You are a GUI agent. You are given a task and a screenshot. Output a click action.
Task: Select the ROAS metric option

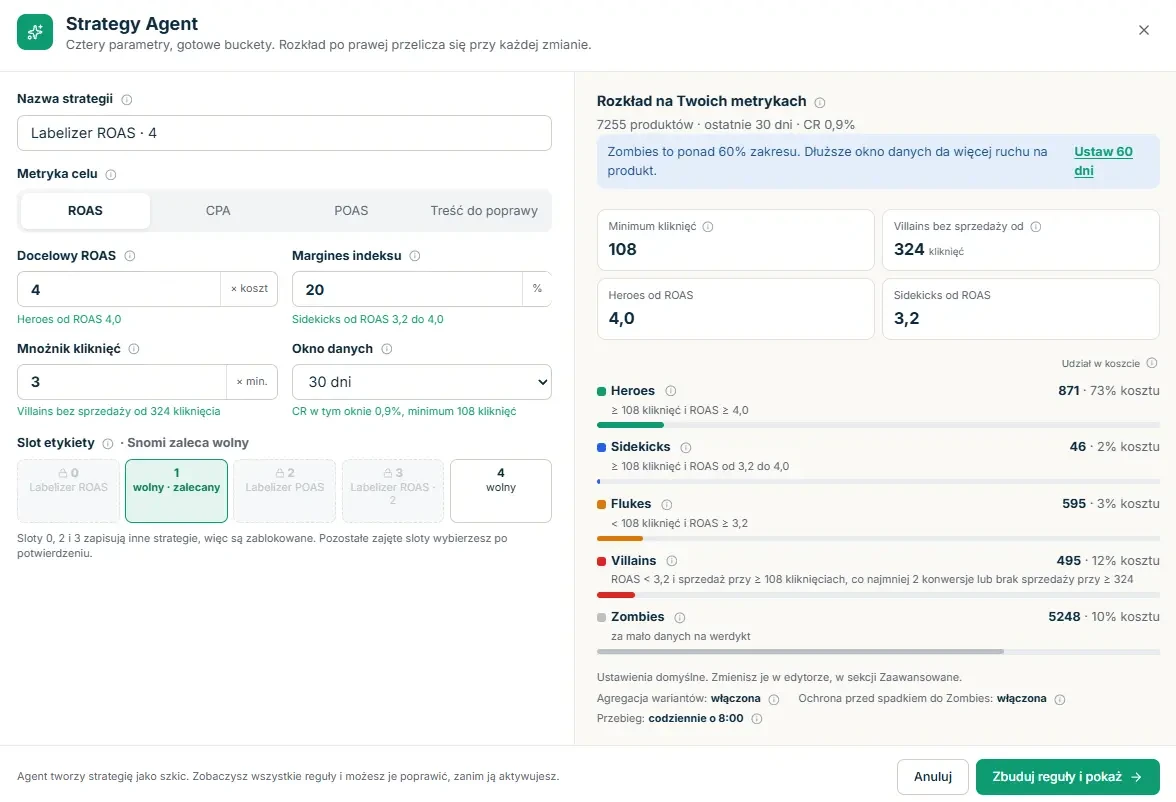tap(86, 211)
